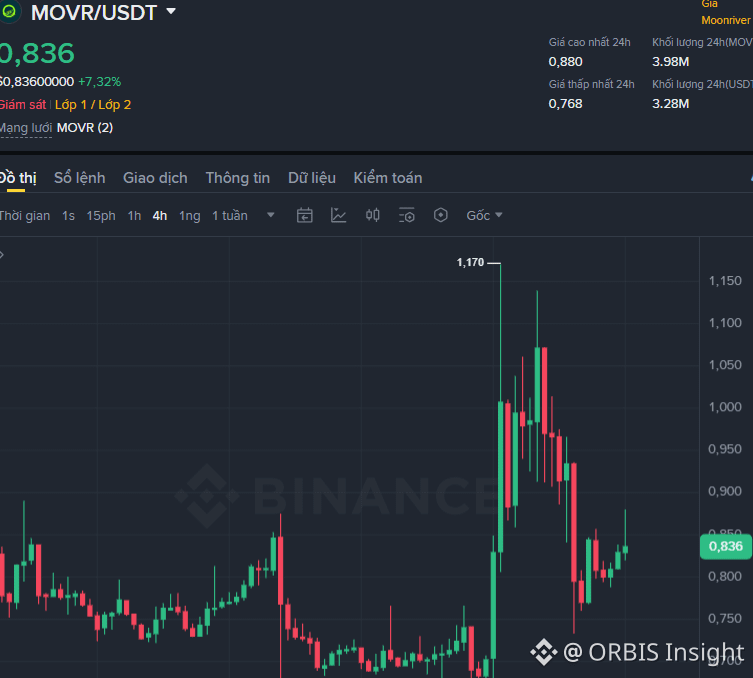Screen dimensions: 753x678
Task: Choose the 1s interval
Action: (68, 216)
